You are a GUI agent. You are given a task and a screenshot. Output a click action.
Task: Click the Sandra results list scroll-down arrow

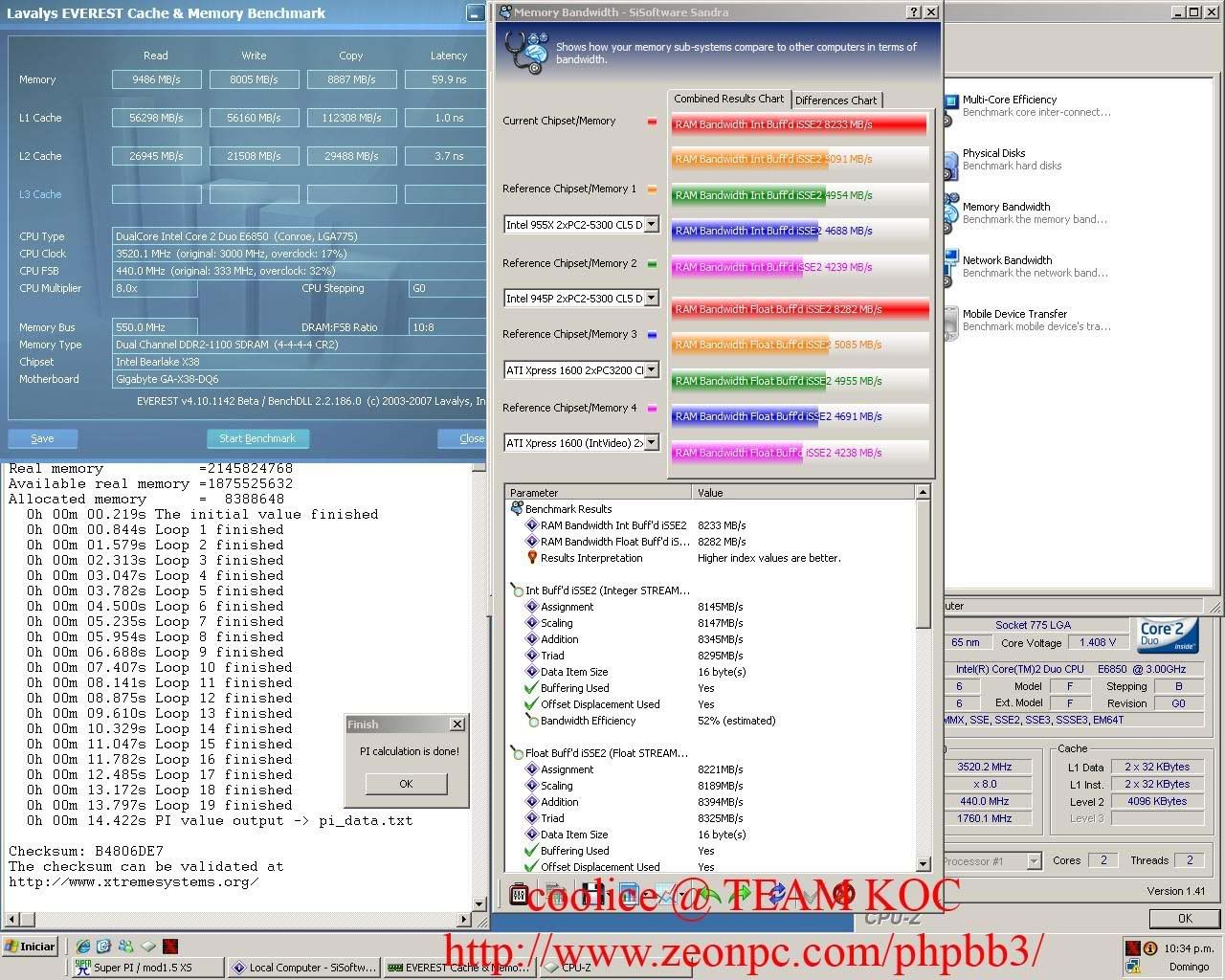[923, 864]
